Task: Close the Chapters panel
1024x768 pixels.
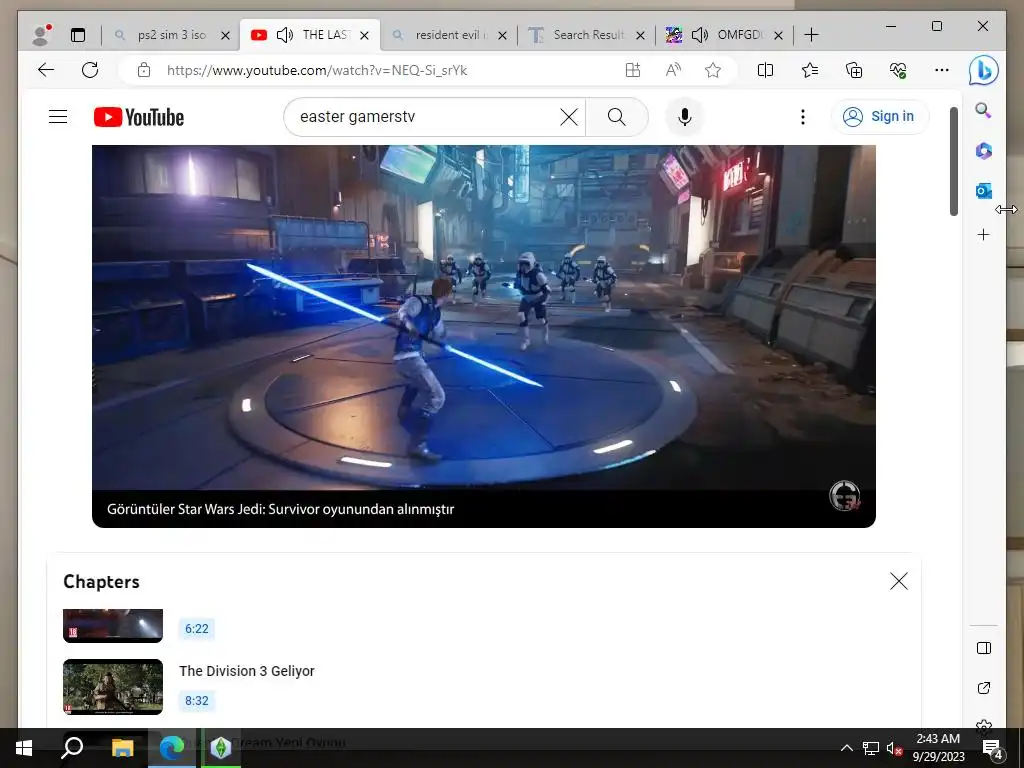Action: coord(899,581)
